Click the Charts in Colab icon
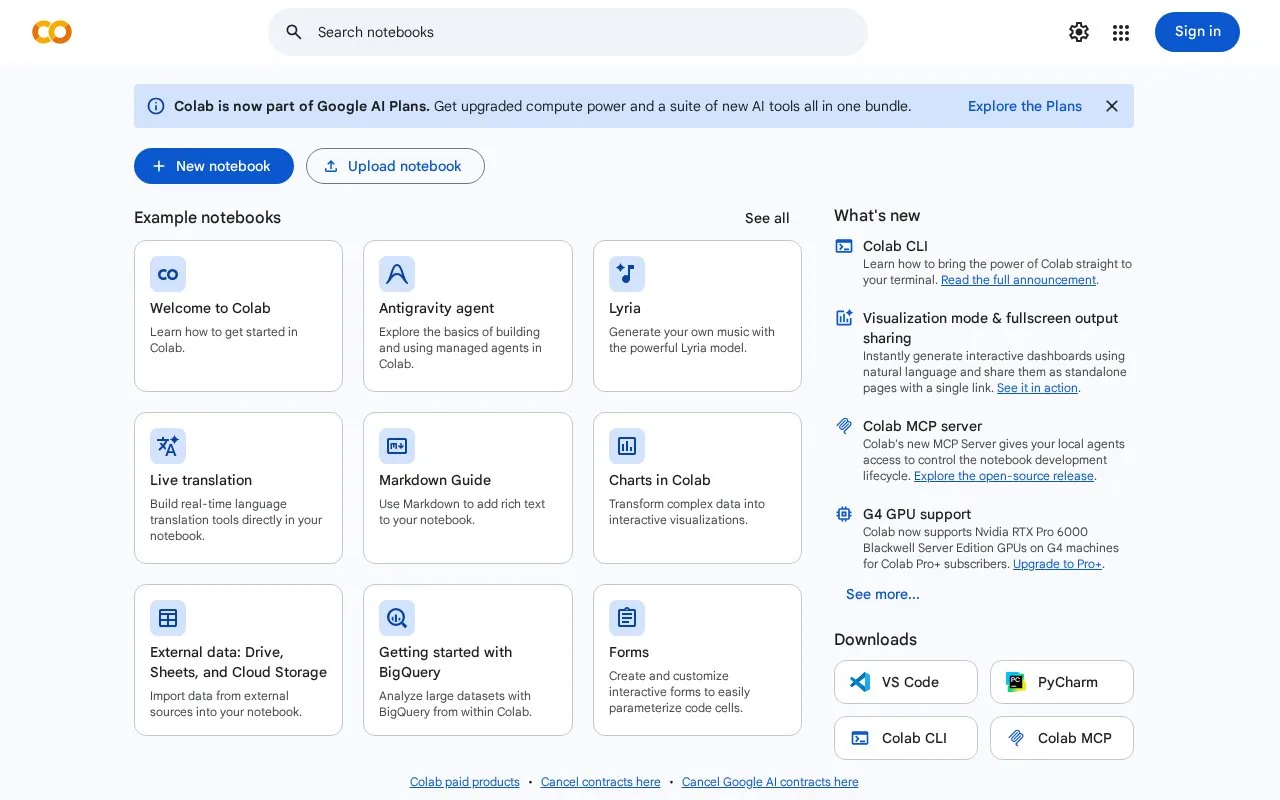This screenshot has width=1280, height=800. tap(627, 446)
